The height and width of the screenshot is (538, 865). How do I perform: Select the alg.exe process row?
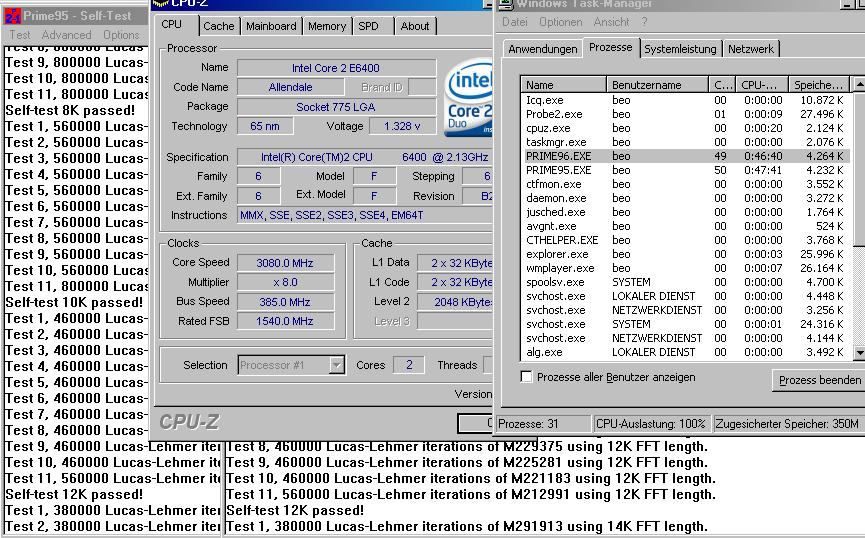coord(685,352)
